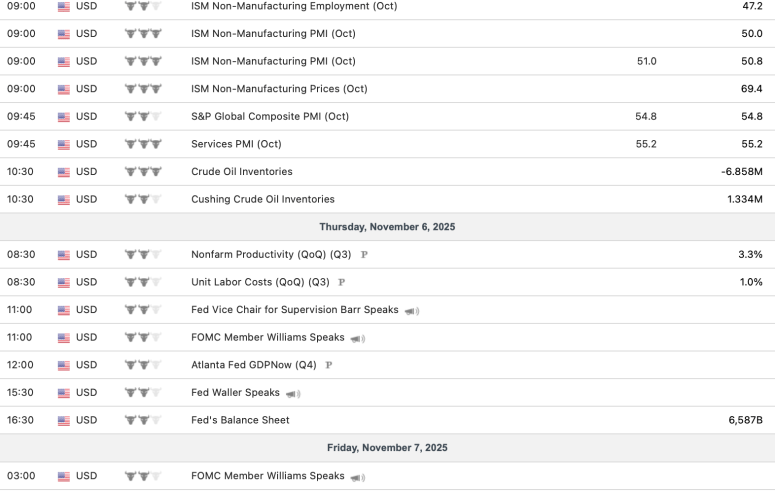Click importance bulls on Crude Oil Inventories row
Viewport: 775px width, 493px height.
click(143, 172)
